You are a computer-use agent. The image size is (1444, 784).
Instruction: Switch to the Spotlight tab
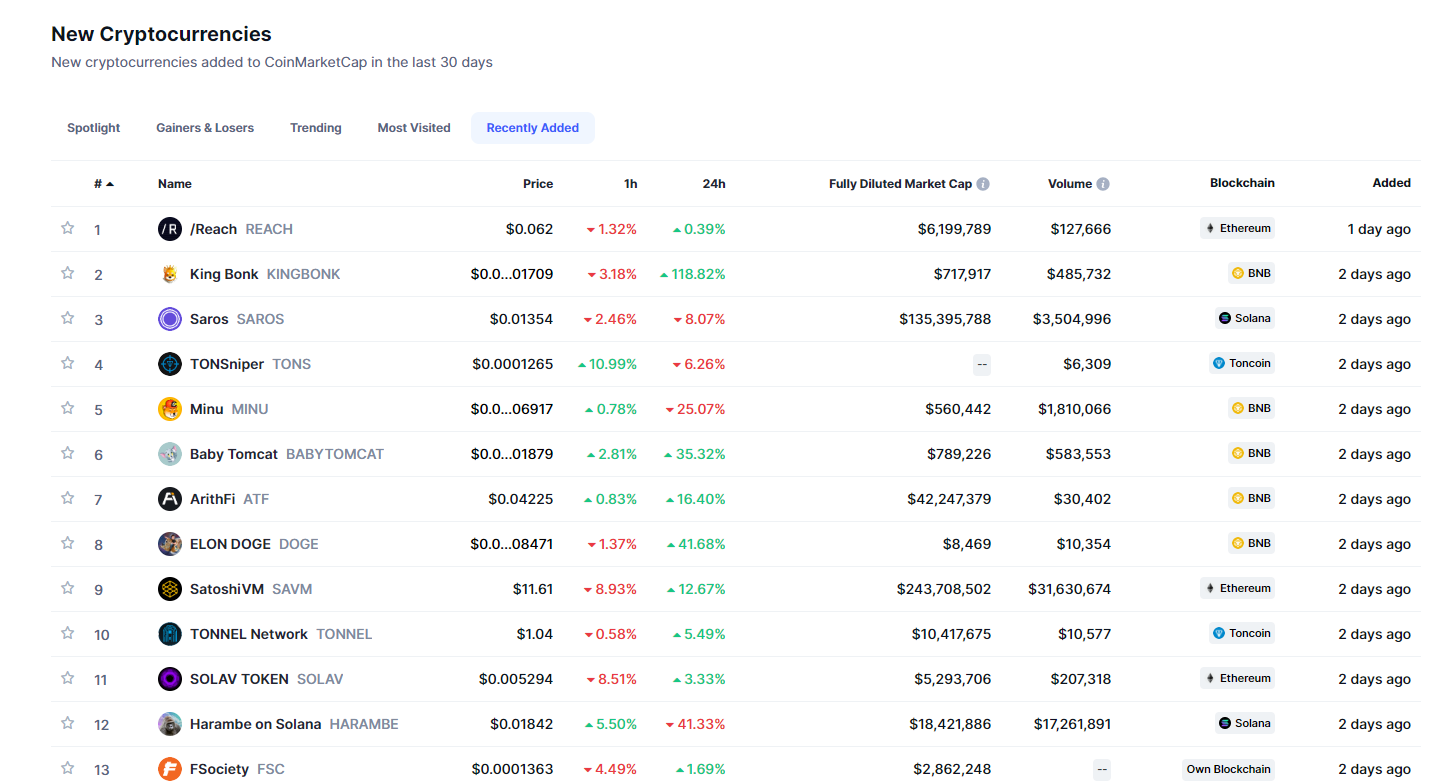94,128
